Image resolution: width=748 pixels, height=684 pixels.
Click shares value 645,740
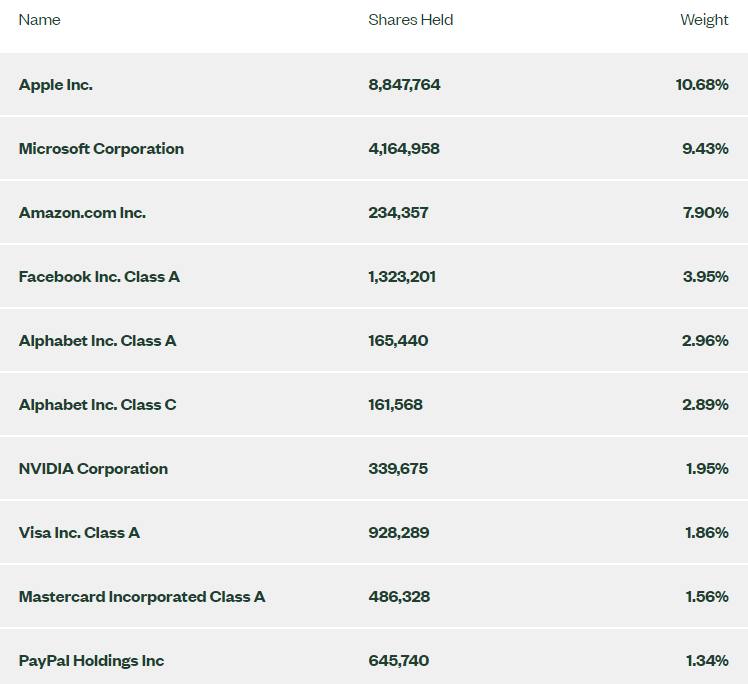point(399,660)
